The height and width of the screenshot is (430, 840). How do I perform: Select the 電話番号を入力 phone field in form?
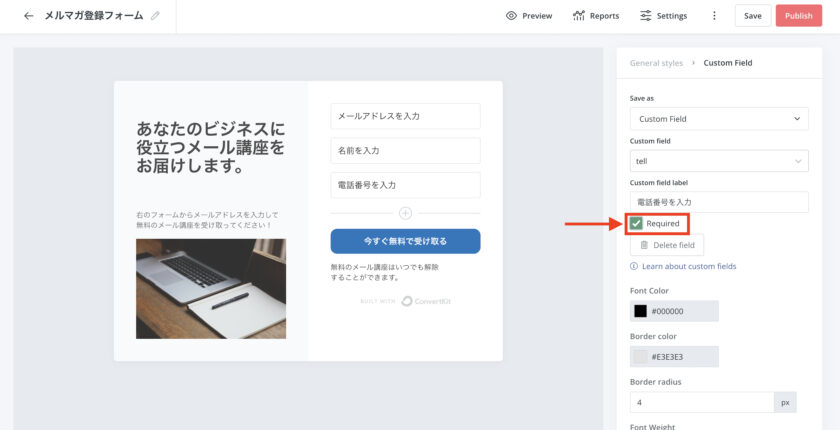[406, 185]
